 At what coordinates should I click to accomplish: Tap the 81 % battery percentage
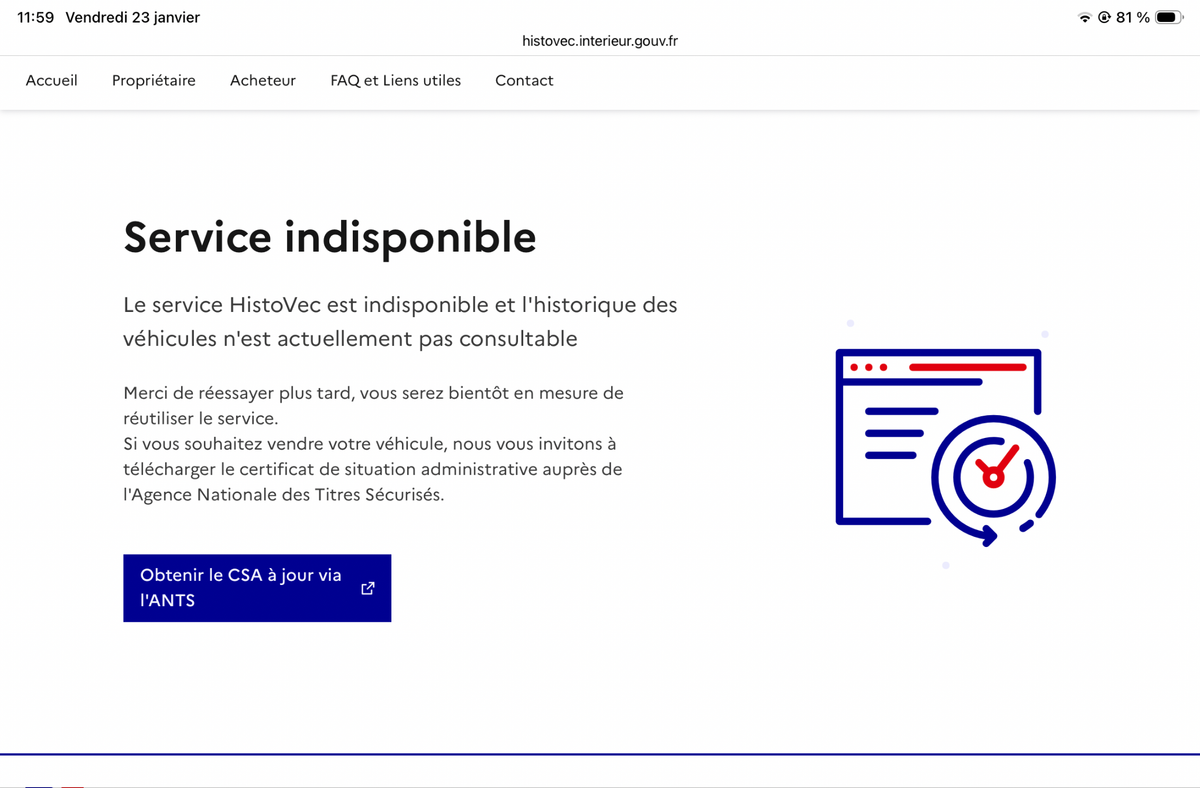(1133, 18)
